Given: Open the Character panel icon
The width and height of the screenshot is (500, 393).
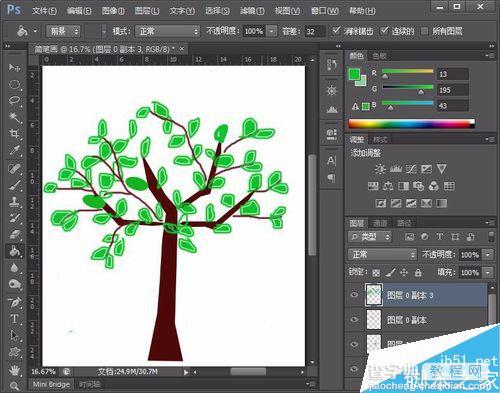Looking at the screenshot, I should 331,161.
